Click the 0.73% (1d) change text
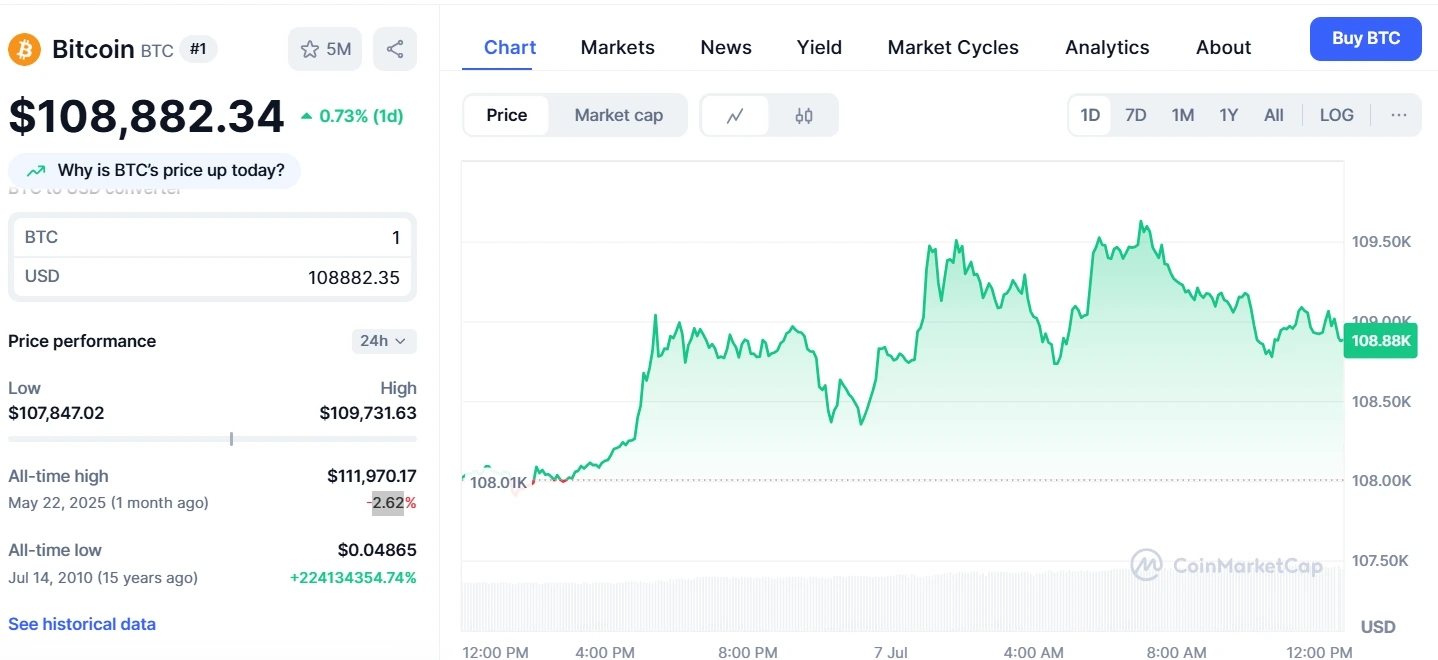This screenshot has width=1438, height=660. [x=361, y=116]
